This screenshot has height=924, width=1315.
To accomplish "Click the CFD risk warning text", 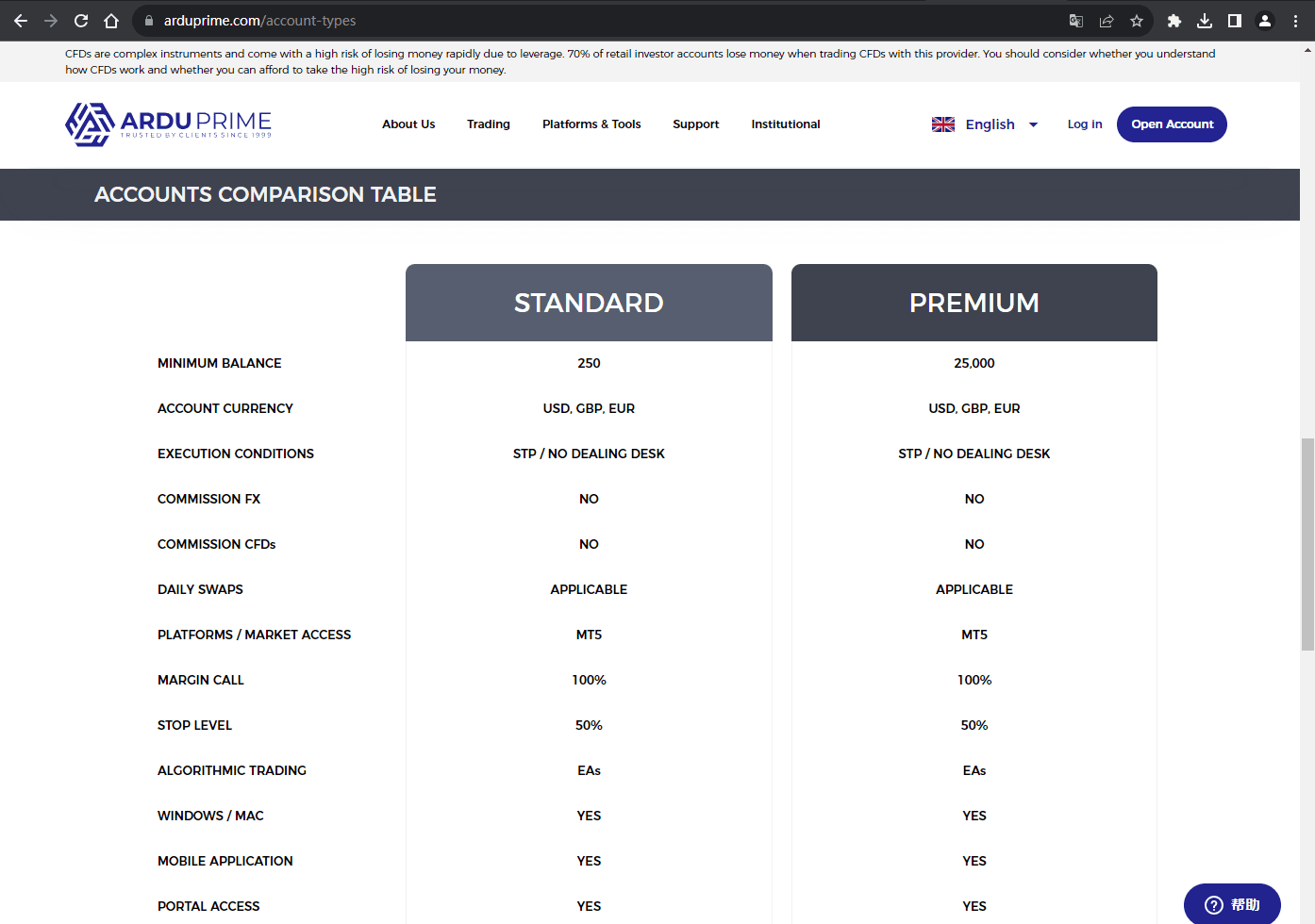I will coord(641,61).
